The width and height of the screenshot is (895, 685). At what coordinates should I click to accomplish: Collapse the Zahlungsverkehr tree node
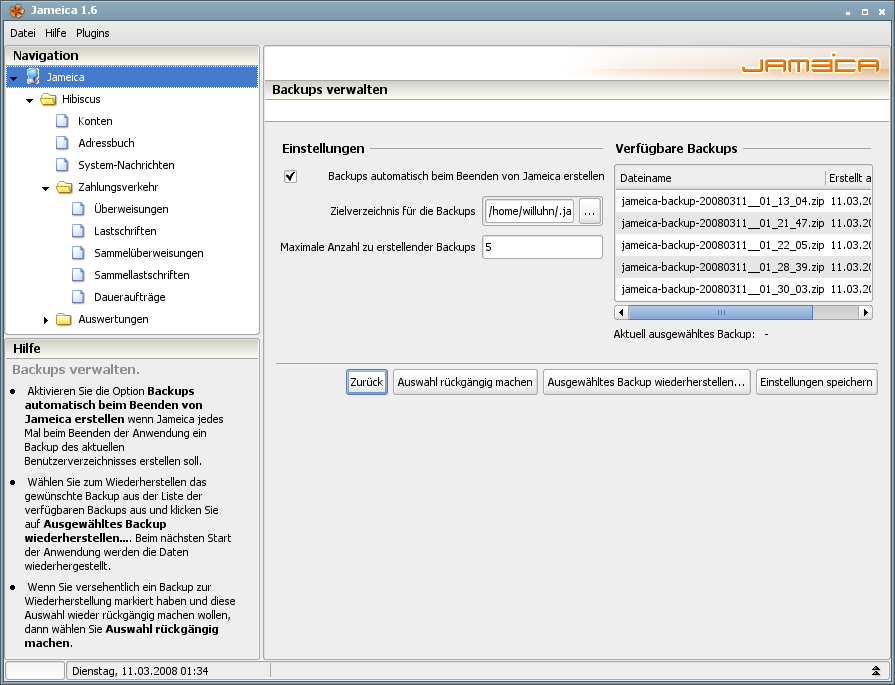coord(46,188)
